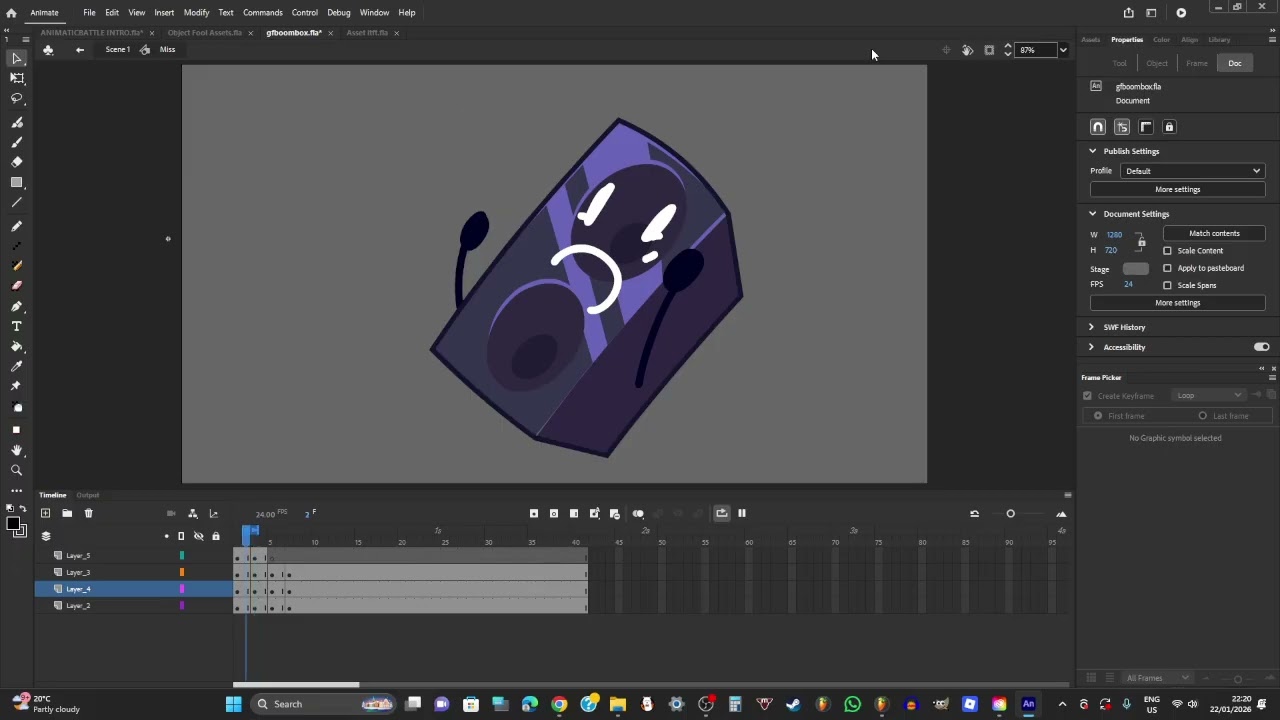Go back with the stage arrow
1280x720 pixels.
80,50
